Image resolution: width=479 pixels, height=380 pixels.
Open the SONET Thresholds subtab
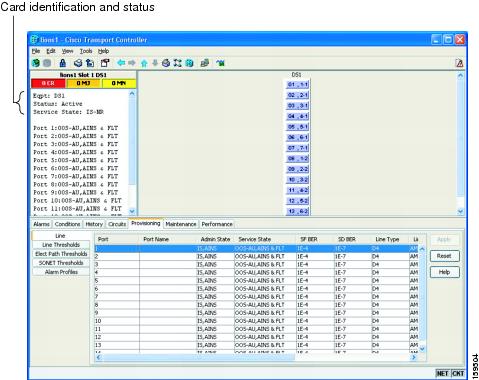pyautogui.click(x=61, y=263)
